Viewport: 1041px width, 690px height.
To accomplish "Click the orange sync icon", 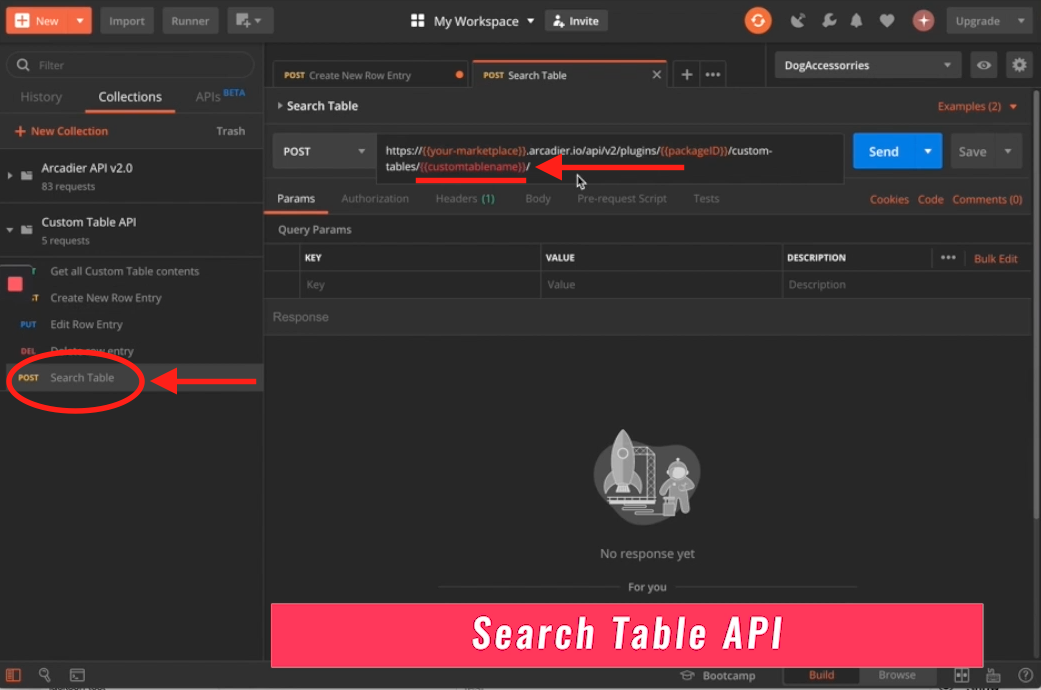I will 758,21.
